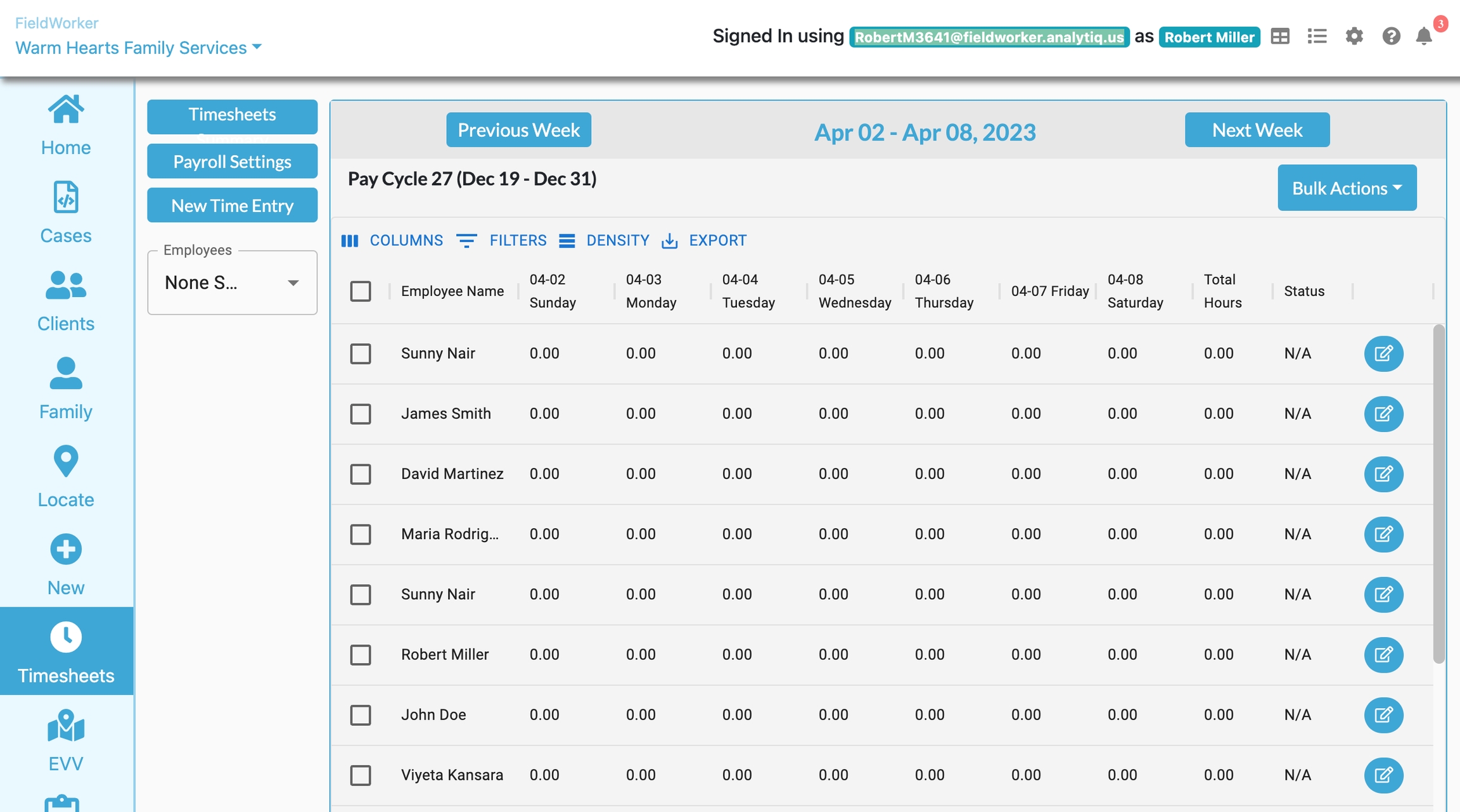Select all rows with header checkbox
This screenshot has width=1460, height=812.
pyautogui.click(x=361, y=291)
